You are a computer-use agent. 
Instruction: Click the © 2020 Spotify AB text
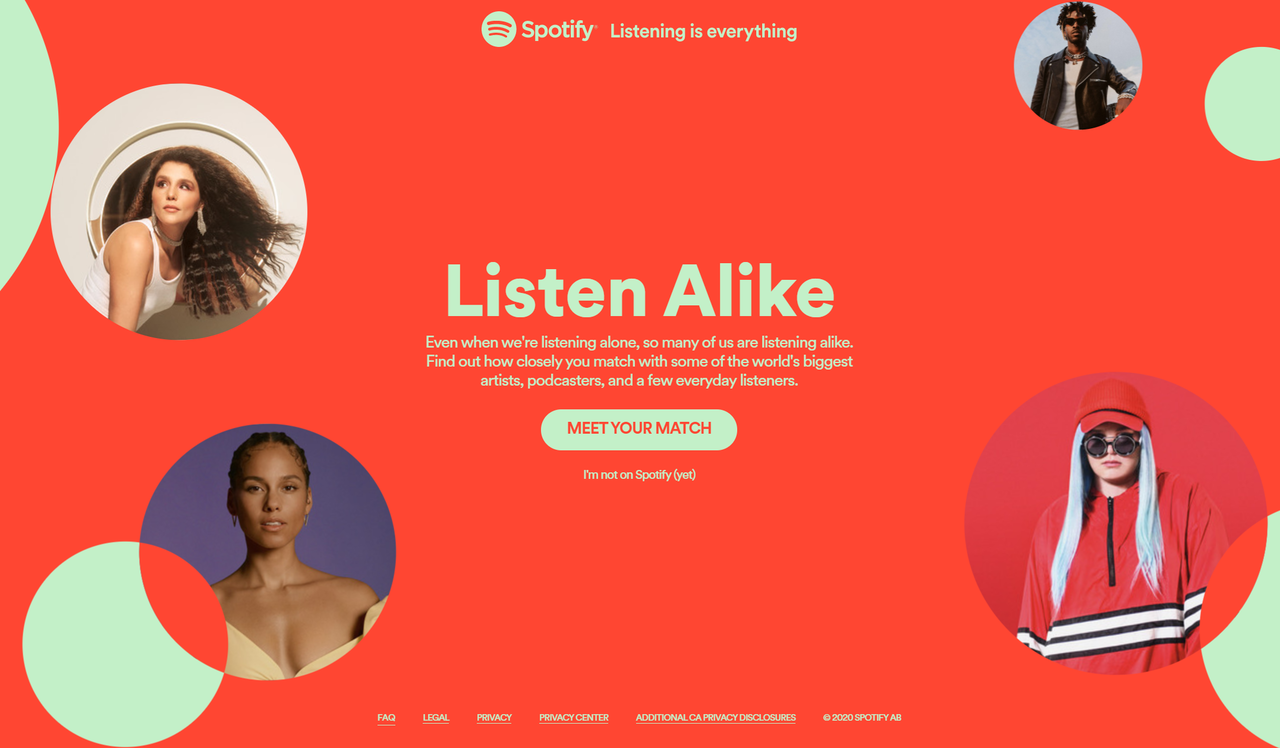(862, 718)
